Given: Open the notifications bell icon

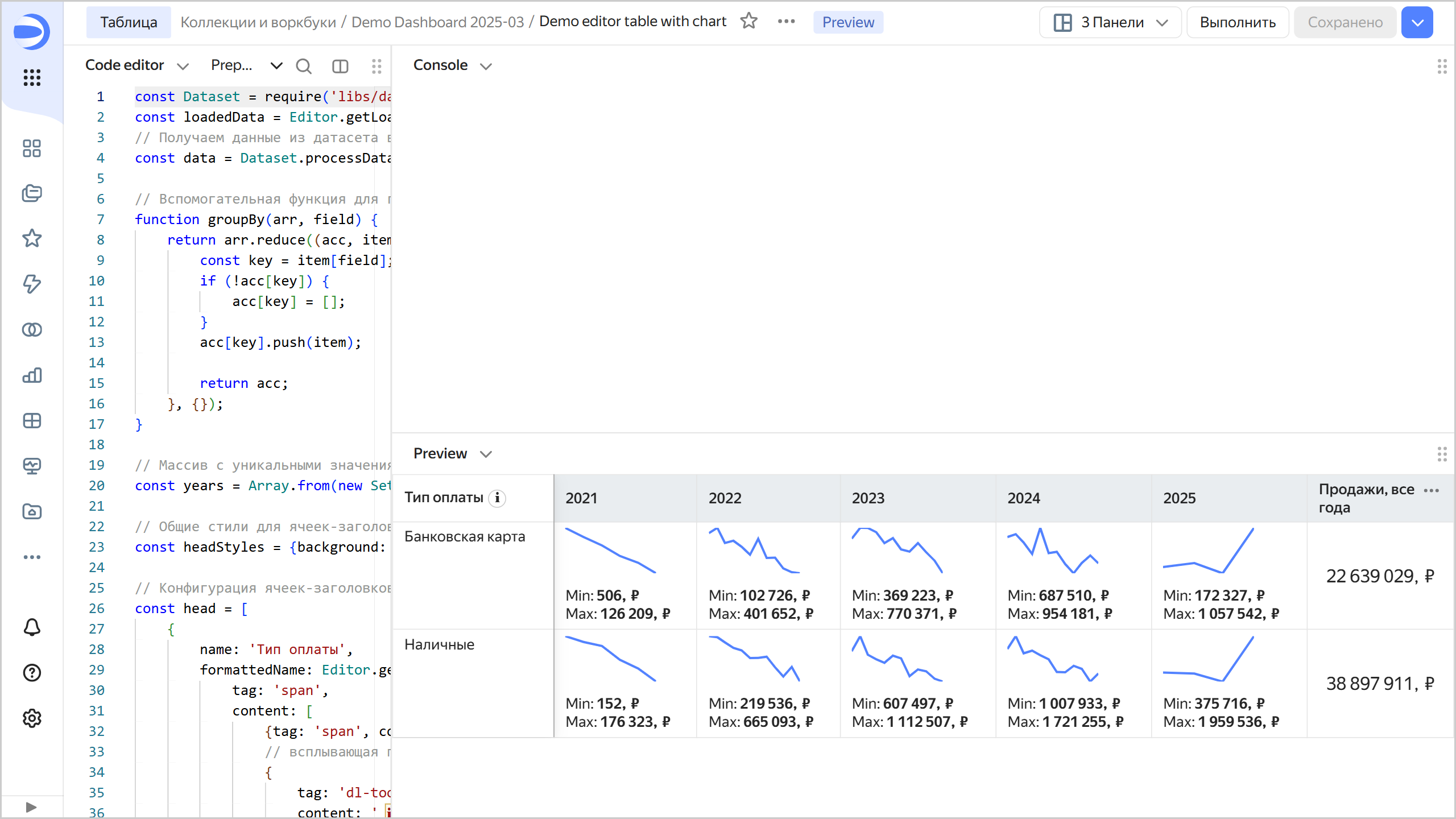Looking at the screenshot, I should click(x=32, y=627).
